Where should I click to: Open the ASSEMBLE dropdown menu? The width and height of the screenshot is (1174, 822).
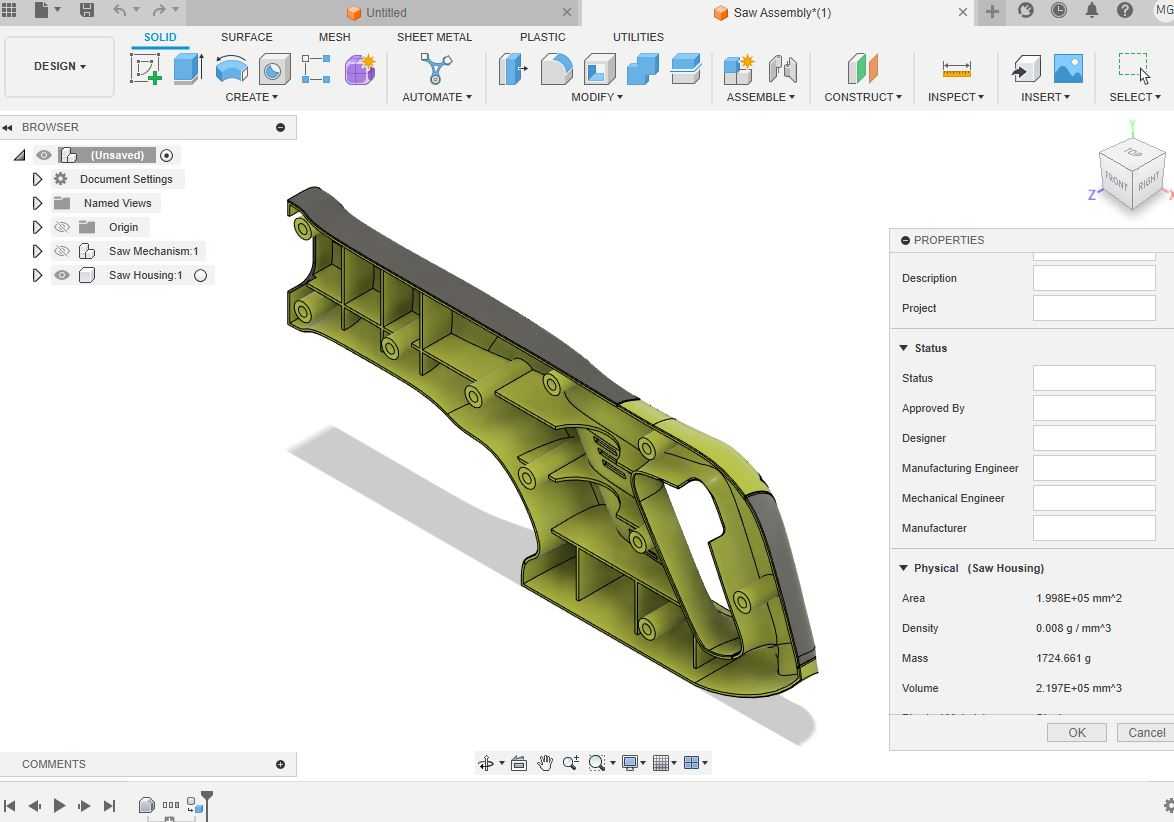click(760, 97)
